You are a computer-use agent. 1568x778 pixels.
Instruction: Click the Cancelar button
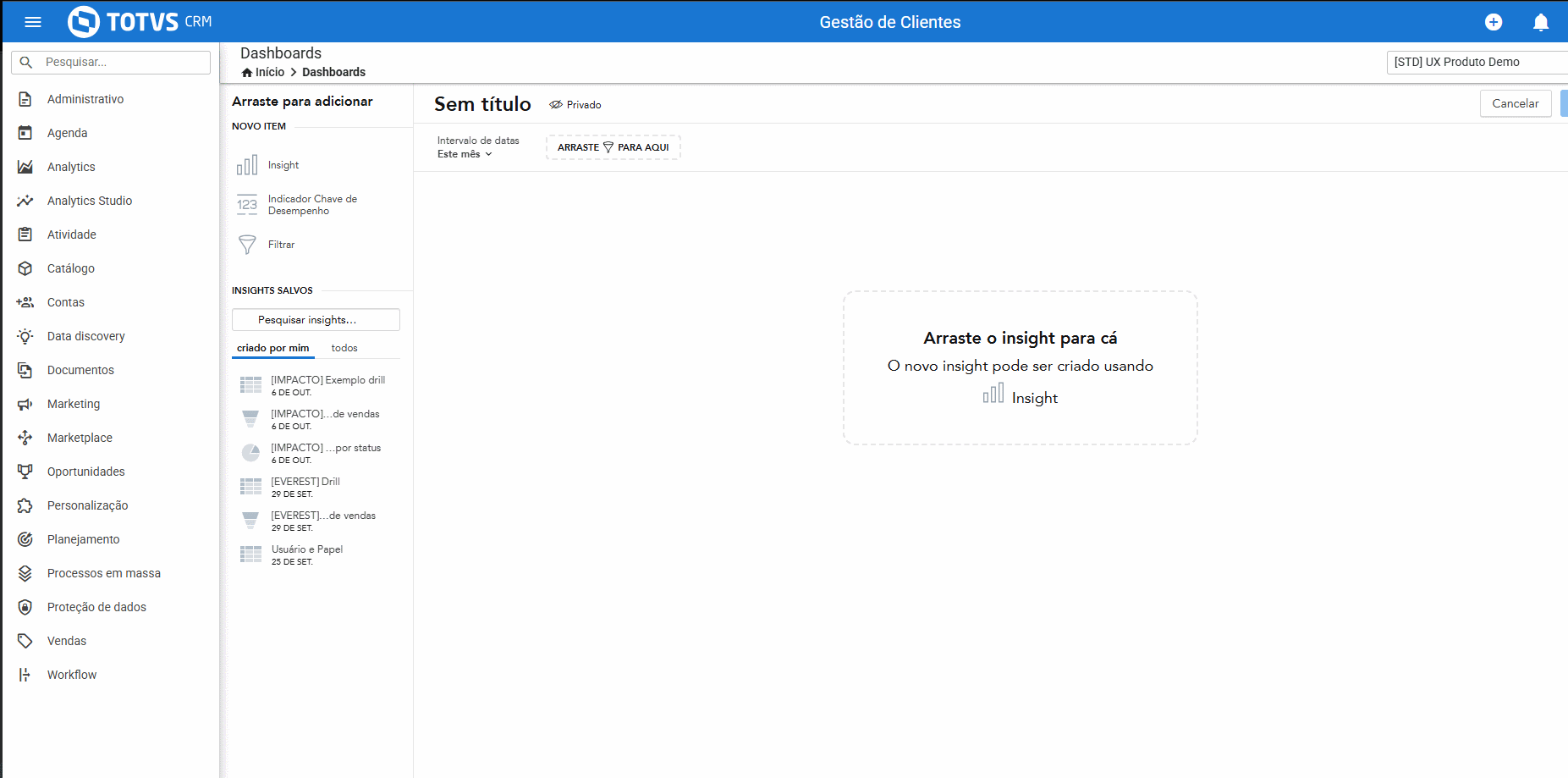[1515, 103]
